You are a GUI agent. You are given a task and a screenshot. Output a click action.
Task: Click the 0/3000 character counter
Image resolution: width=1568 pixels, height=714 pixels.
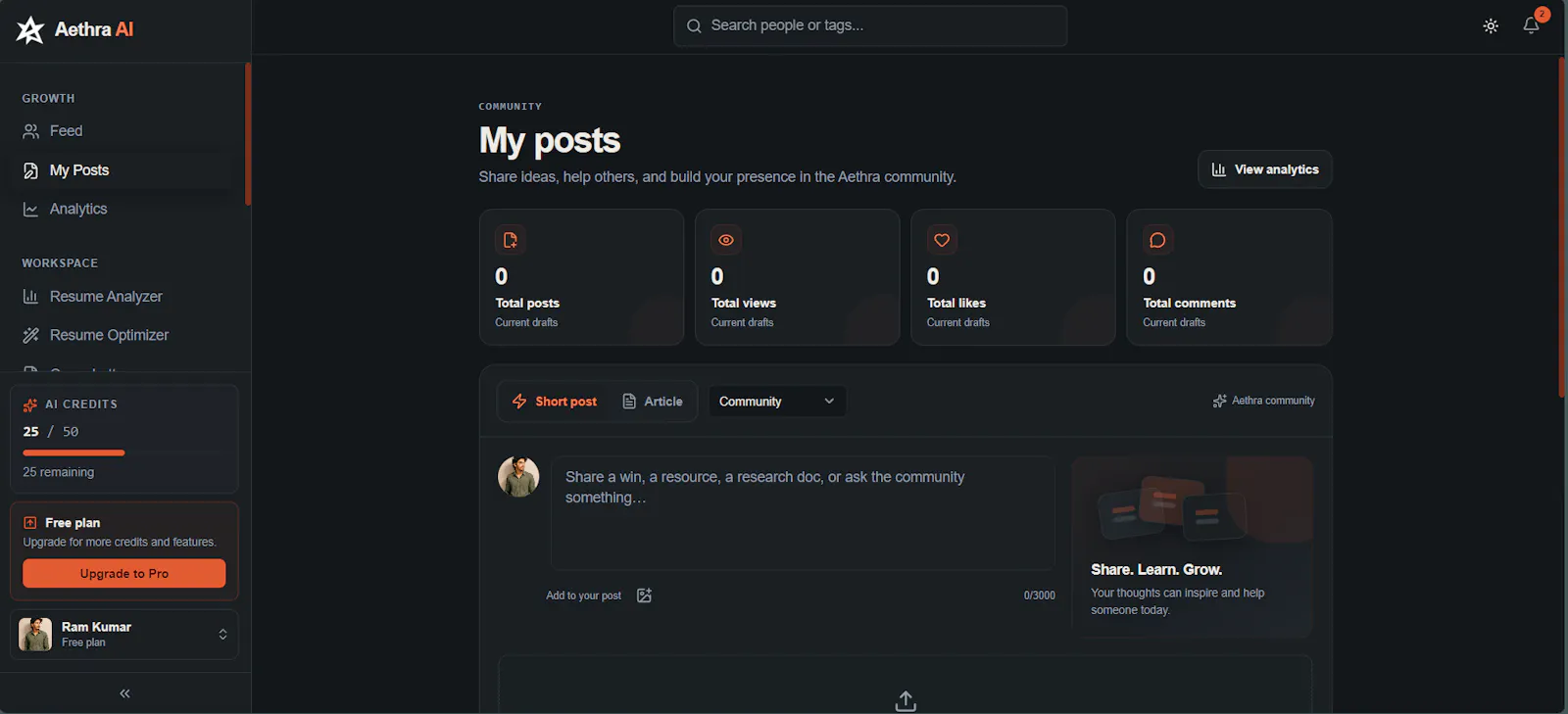[x=1040, y=595]
